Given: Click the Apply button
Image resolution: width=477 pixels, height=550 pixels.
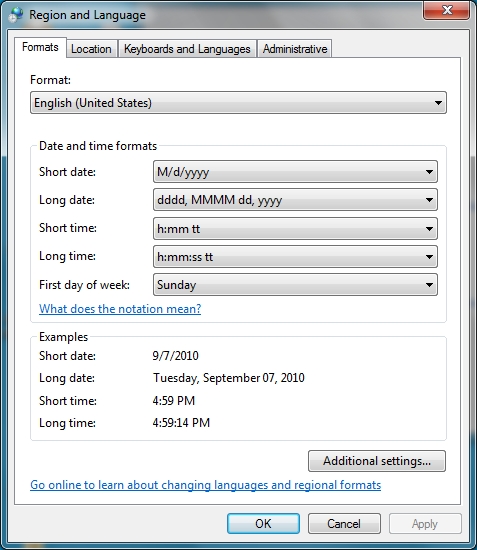Looking at the screenshot, I should 425,524.
